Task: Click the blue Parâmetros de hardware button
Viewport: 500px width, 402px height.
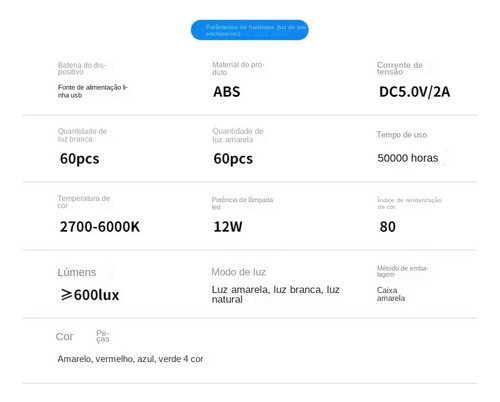Action: pyautogui.click(x=249, y=30)
